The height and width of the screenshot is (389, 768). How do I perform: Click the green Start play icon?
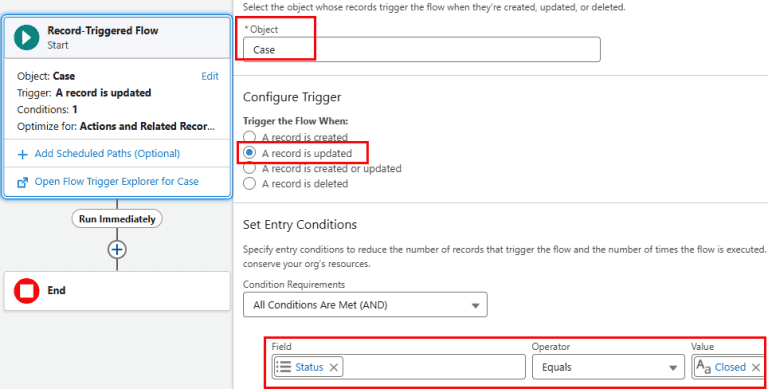[x=26, y=37]
